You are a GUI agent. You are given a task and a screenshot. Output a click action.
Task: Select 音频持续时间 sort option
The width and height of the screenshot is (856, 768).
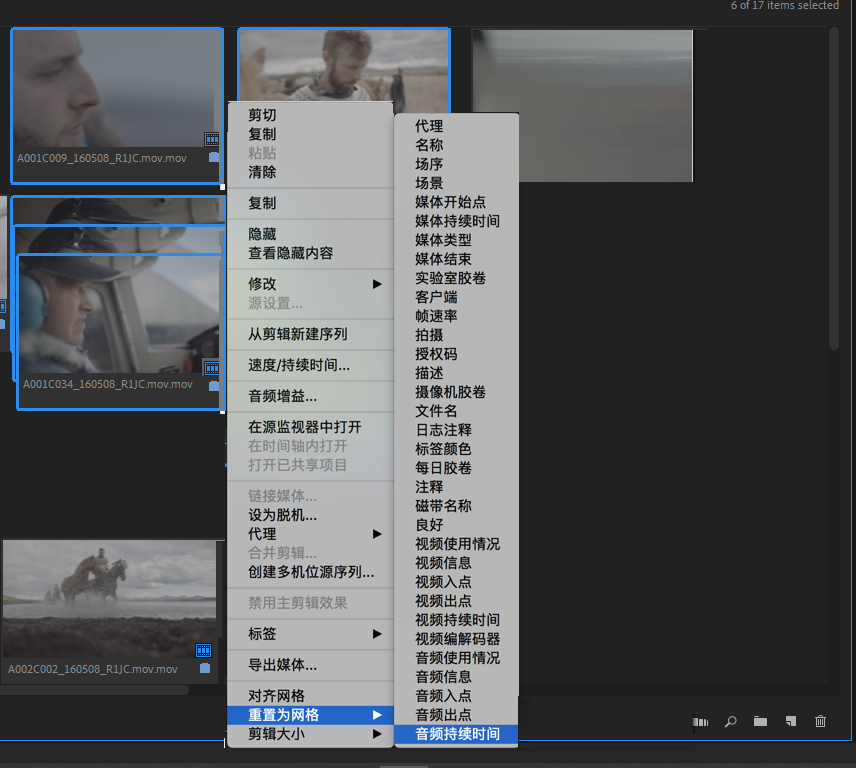point(456,734)
